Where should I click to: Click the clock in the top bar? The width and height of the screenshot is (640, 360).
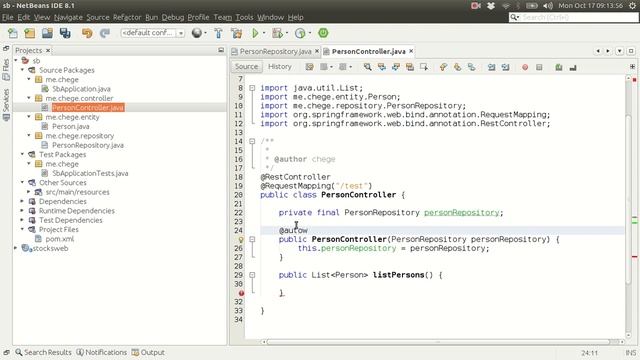pyautogui.click(x=591, y=6)
